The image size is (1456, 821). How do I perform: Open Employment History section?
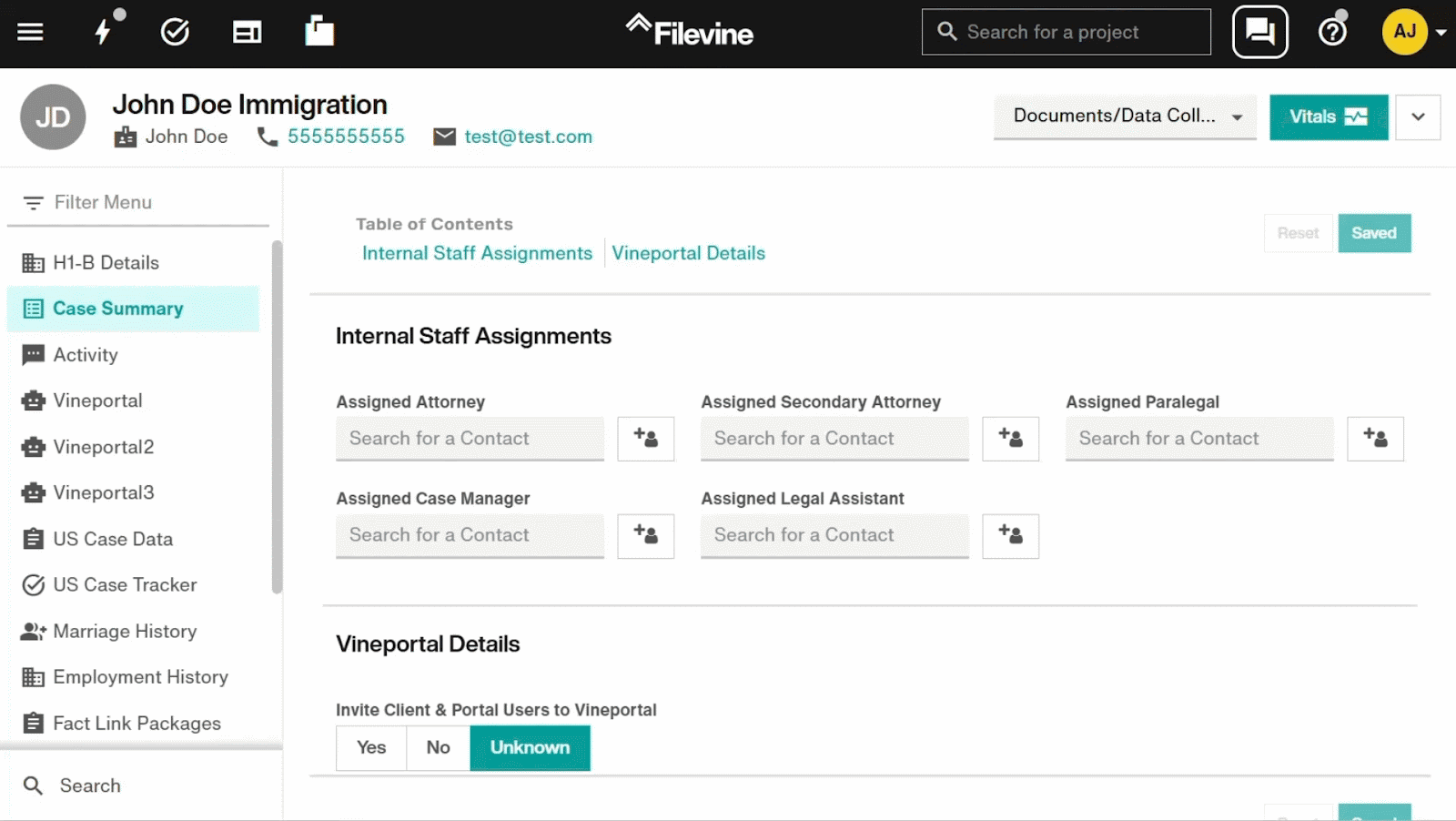tap(133, 677)
